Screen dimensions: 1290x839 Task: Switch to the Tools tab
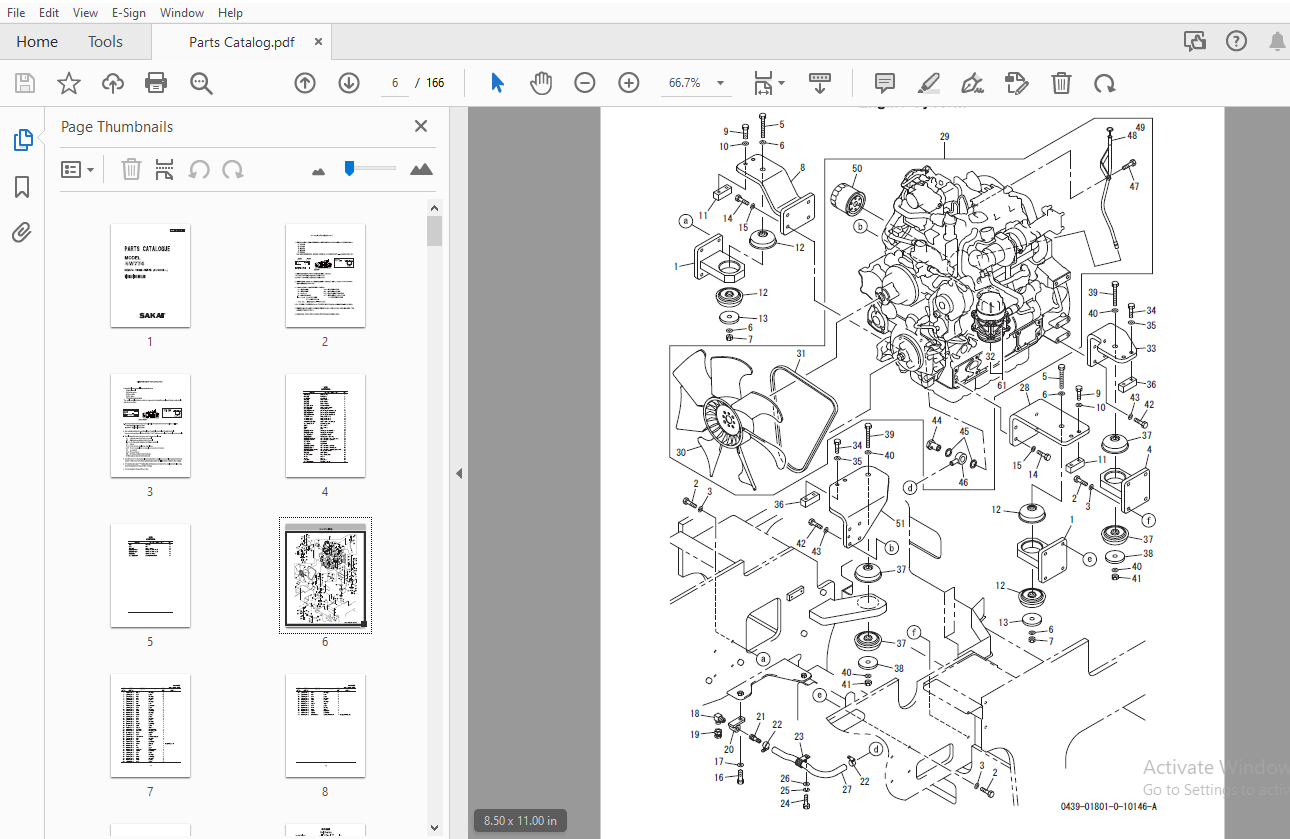(x=105, y=42)
